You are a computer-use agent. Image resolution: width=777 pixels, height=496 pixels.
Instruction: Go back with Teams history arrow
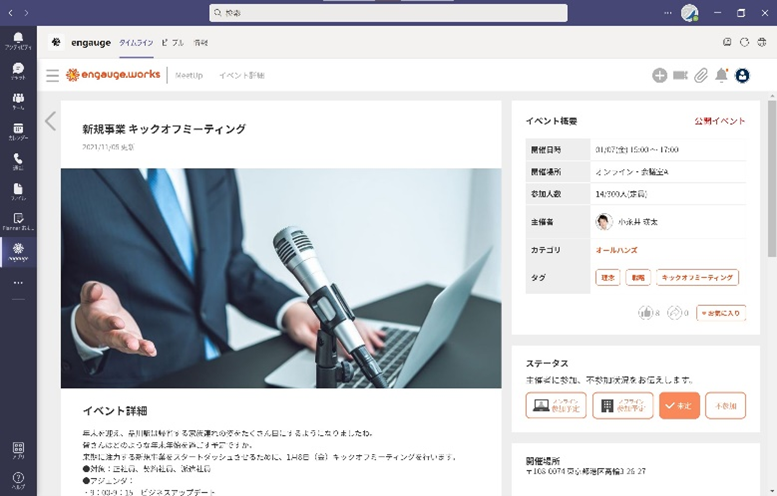coord(11,13)
